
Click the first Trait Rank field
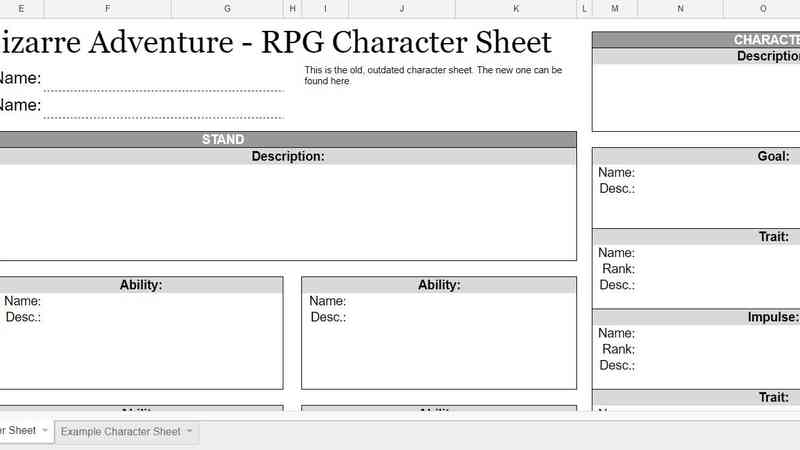point(715,269)
